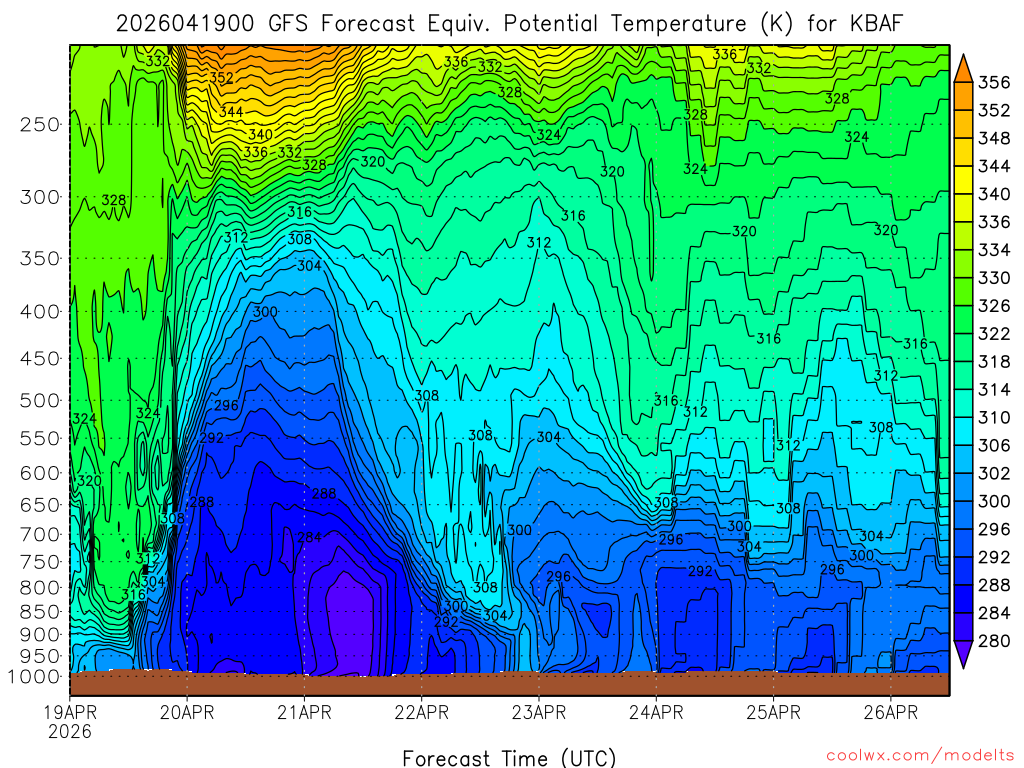Click the 850 pressure axis label

pos(40,612)
